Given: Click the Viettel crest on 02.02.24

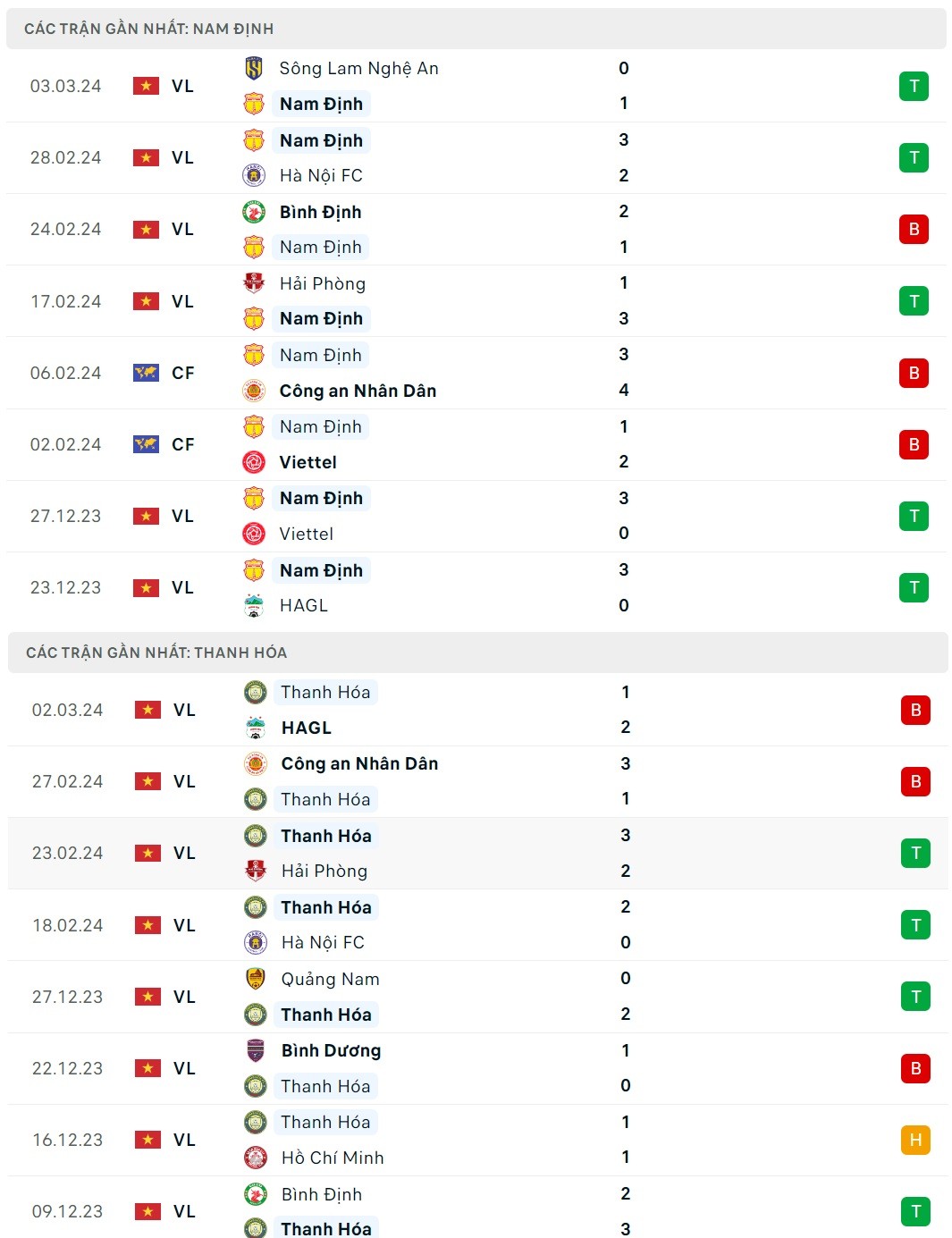Looking at the screenshot, I should tap(254, 462).
